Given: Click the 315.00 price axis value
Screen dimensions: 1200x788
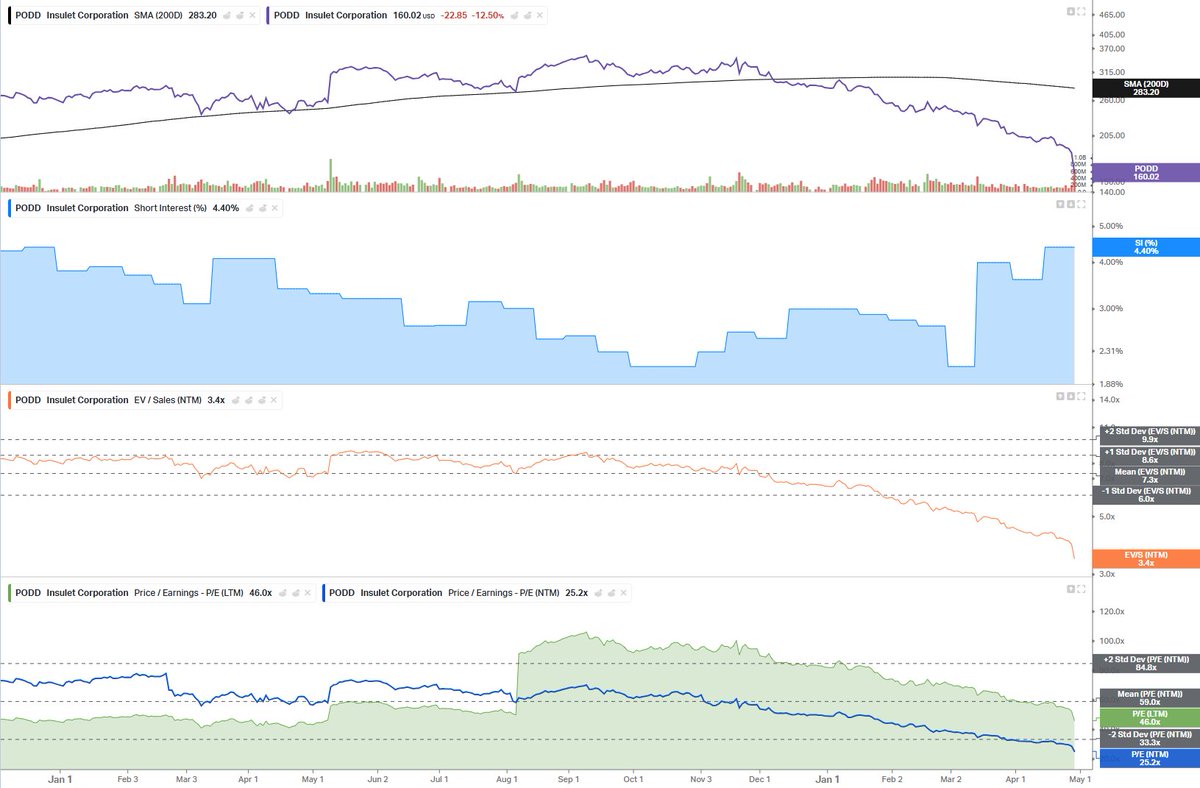Looking at the screenshot, I should click(1111, 72).
